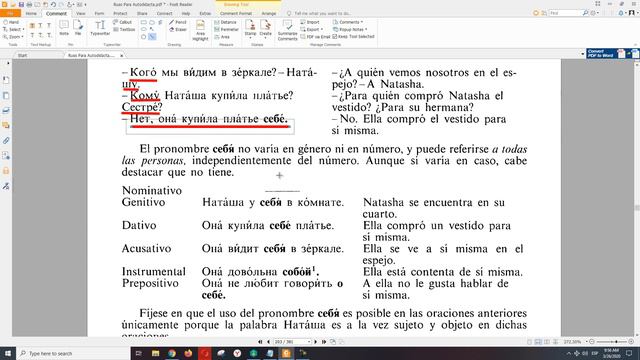
Task: Click the Find input field
Action: (565, 13)
